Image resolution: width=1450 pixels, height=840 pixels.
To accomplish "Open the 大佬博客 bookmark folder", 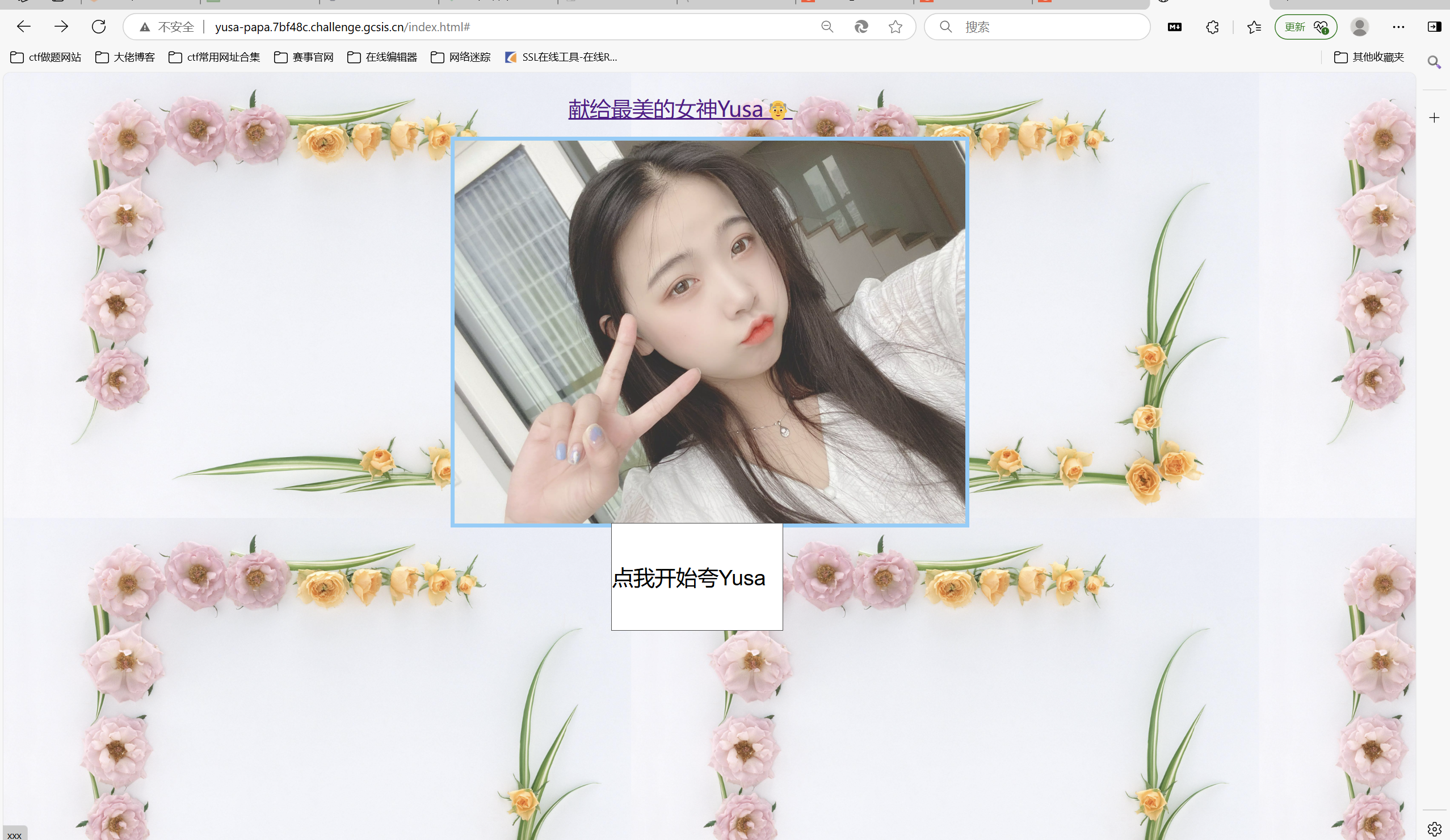I will pos(125,57).
